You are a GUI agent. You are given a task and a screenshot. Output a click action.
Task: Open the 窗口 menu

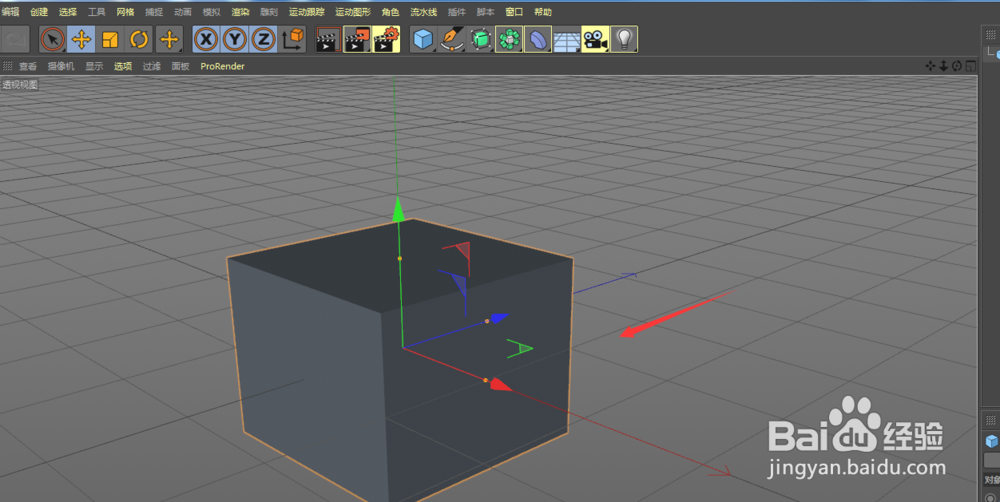pyautogui.click(x=514, y=12)
